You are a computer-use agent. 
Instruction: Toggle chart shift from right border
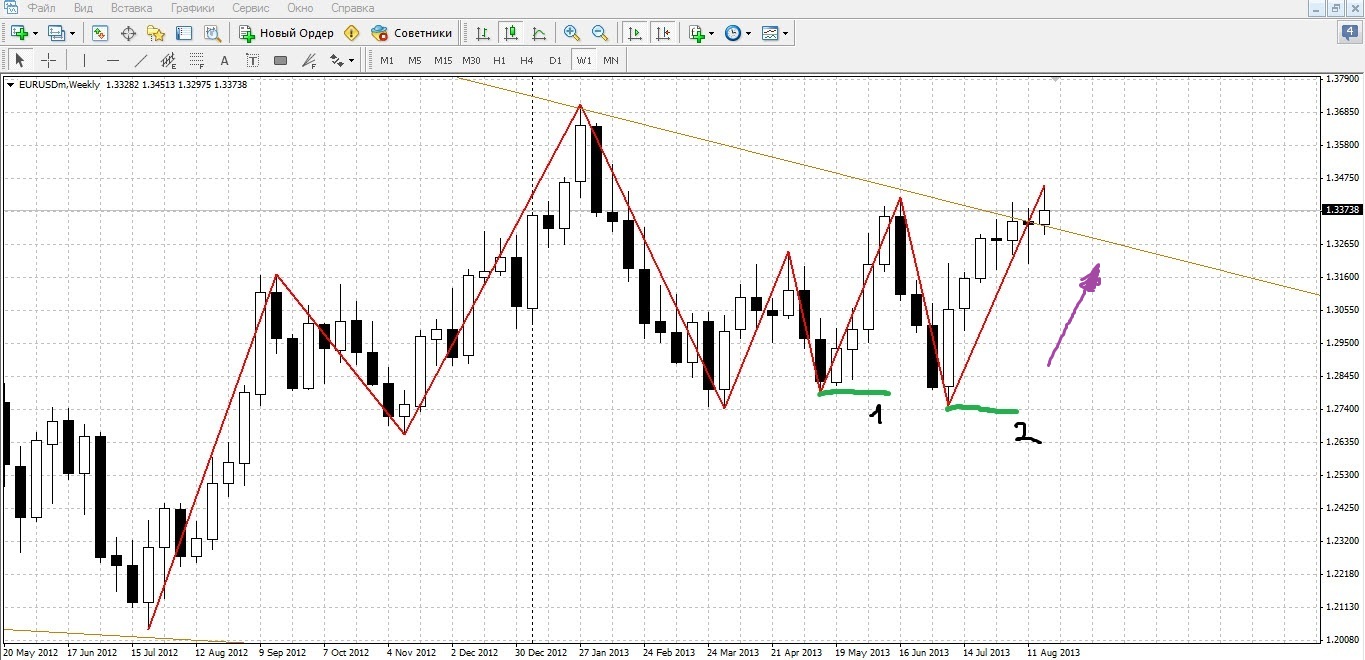662,33
